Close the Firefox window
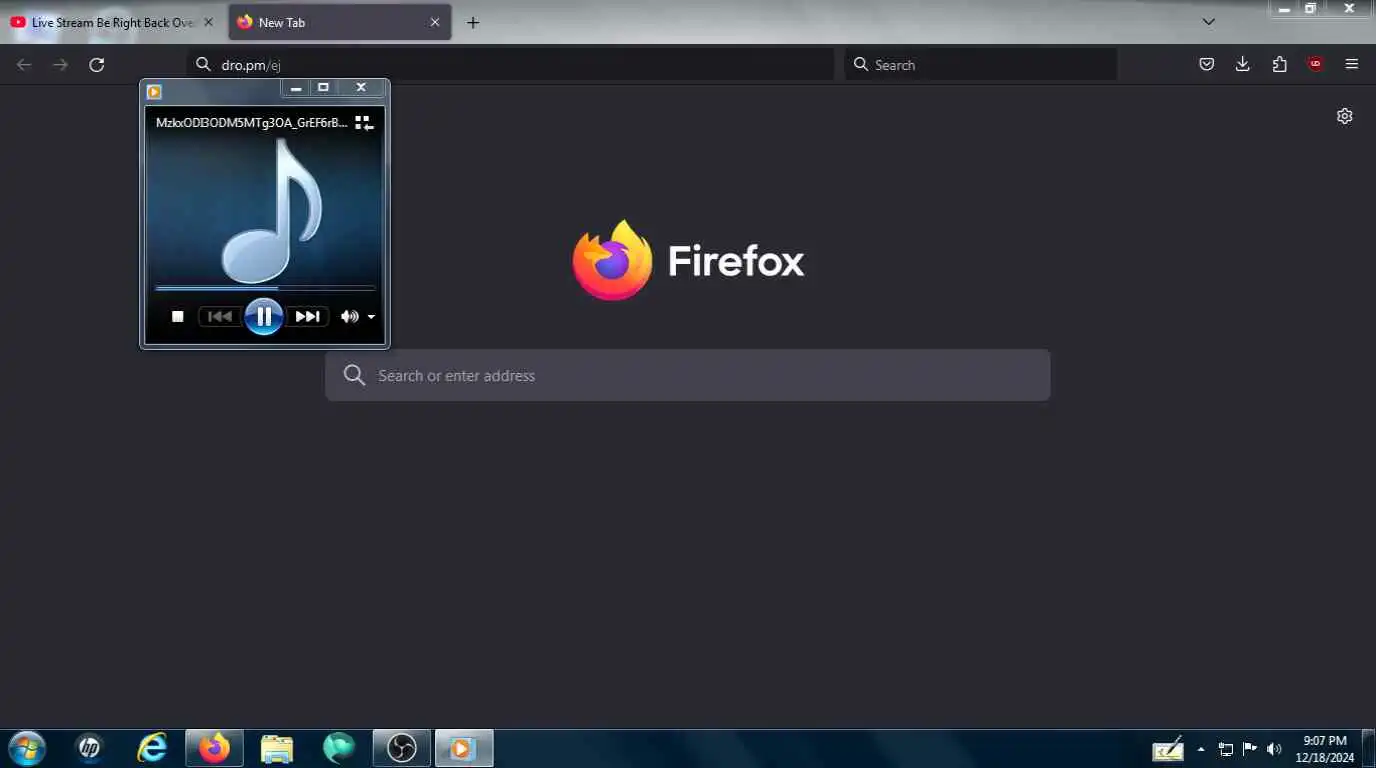The image size is (1376, 768). click(x=1349, y=8)
